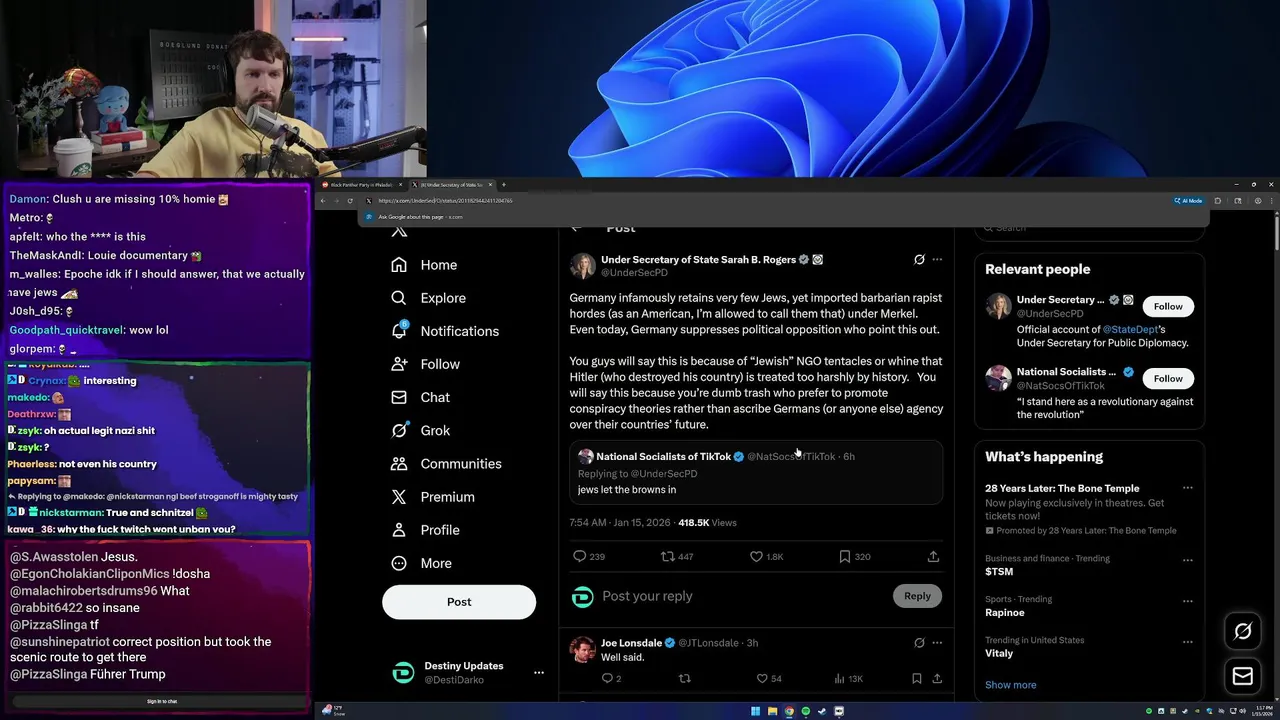The image size is (1280, 720).
Task: Share the main post via share icon
Action: point(933,557)
